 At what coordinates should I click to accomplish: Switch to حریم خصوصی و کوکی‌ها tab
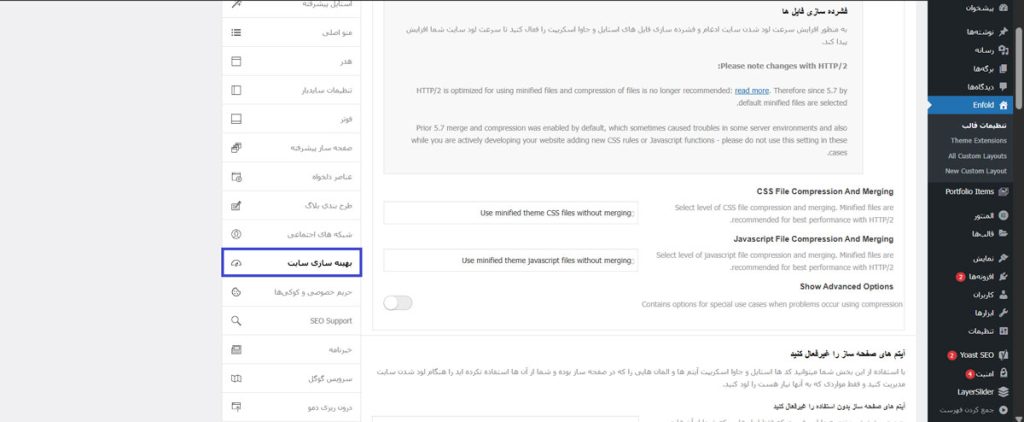[x=292, y=292]
